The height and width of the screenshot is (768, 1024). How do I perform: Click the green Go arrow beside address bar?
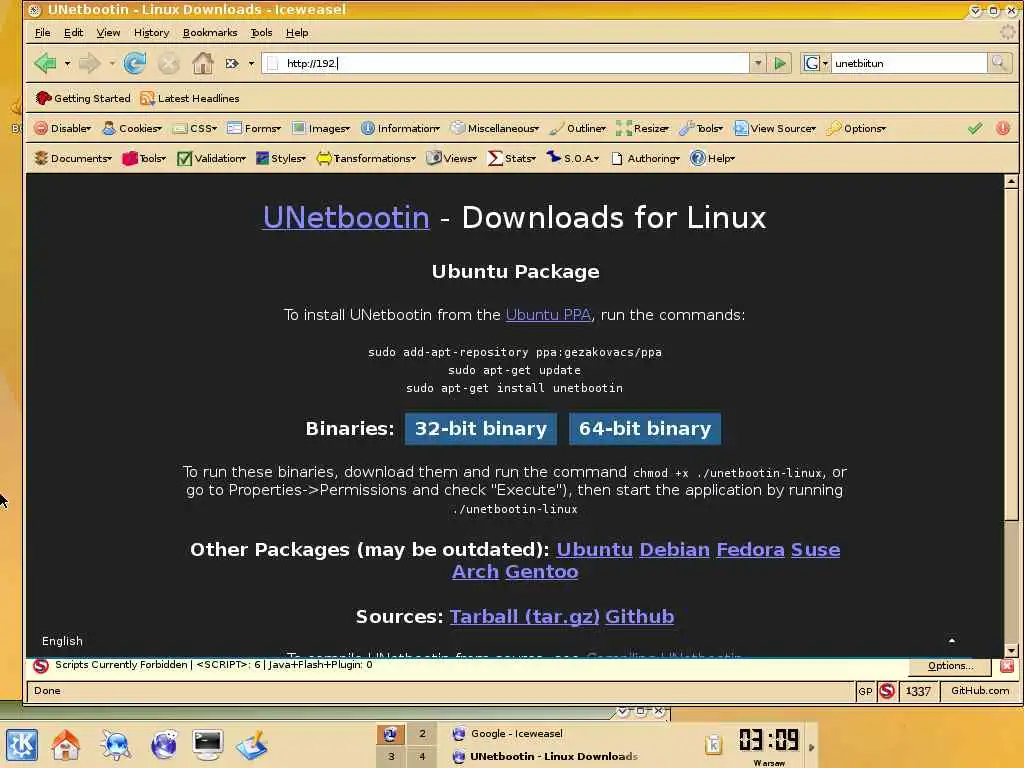coord(780,63)
